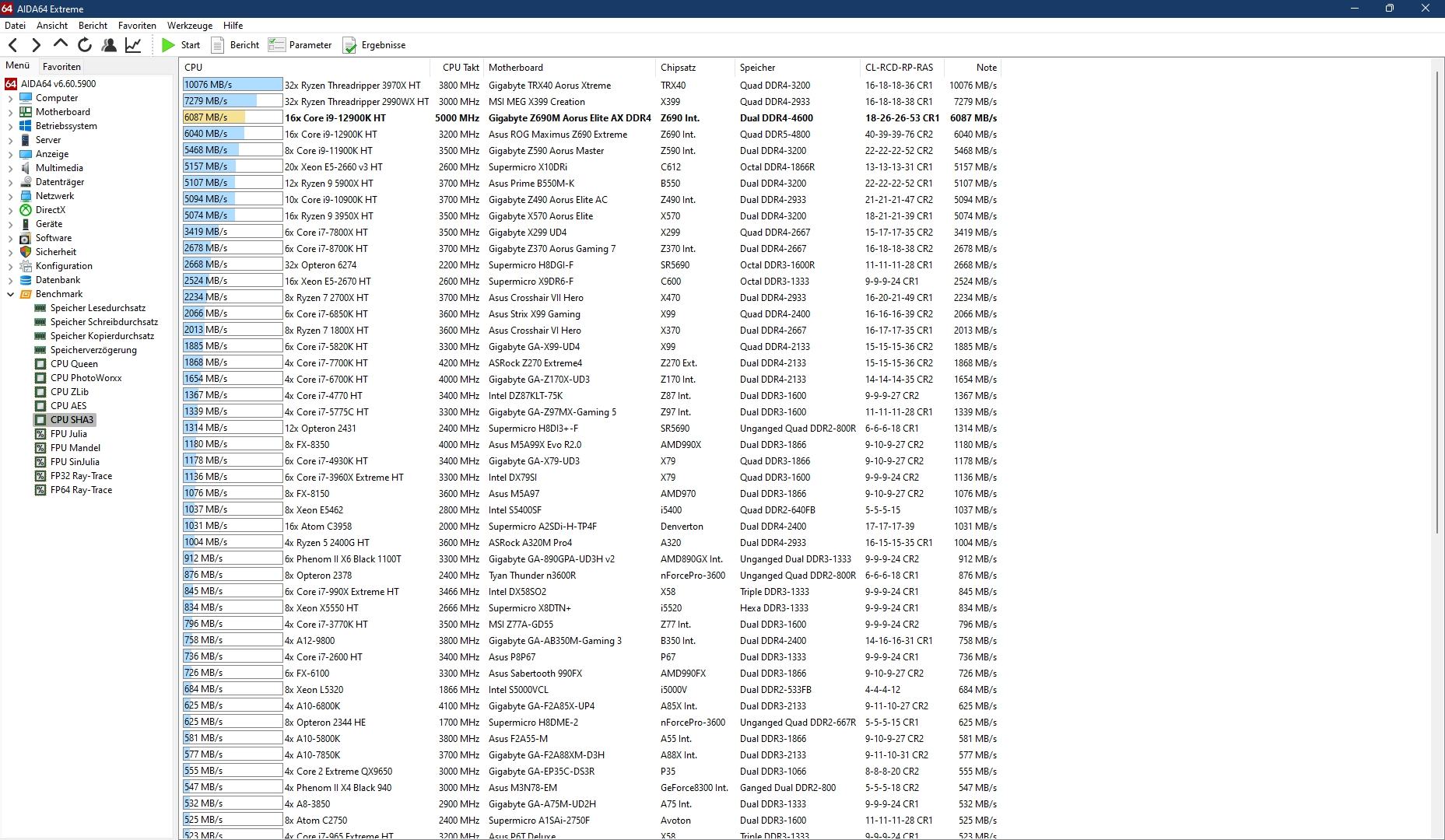
Task: Click the Datenträger disk icon
Action: point(26,182)
